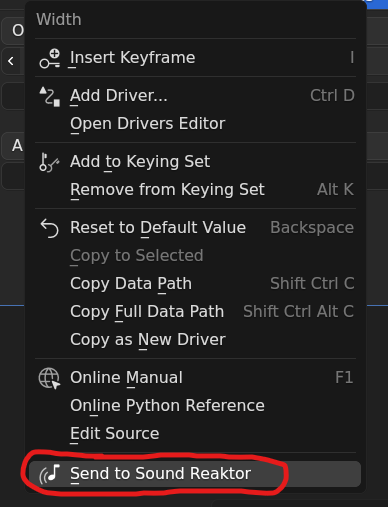Click the Add Driver icon

[50, 96]
